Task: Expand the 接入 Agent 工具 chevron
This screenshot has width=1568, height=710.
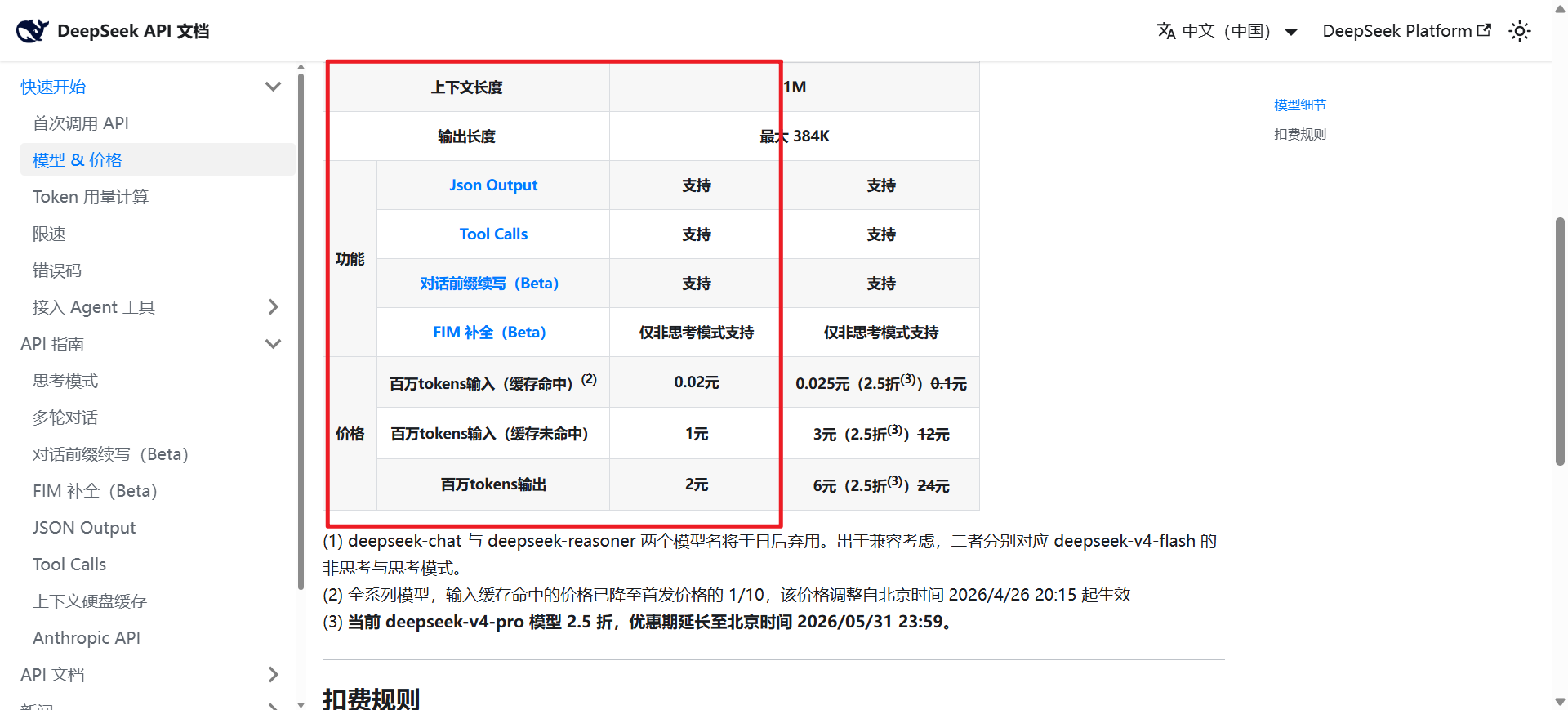Action: tap(274, 307)
